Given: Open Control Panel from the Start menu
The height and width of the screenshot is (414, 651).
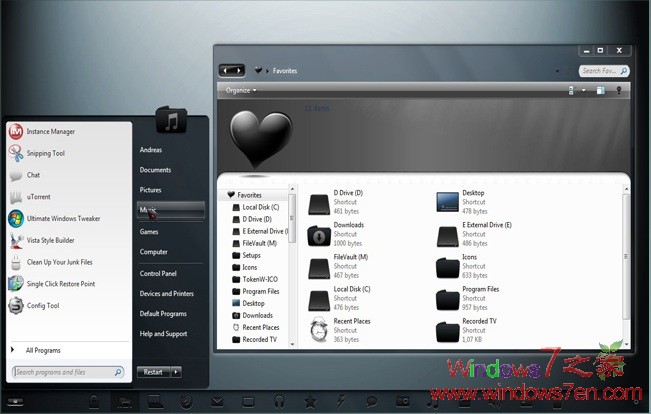Looking at the screenshot, I should click(158, 273).
